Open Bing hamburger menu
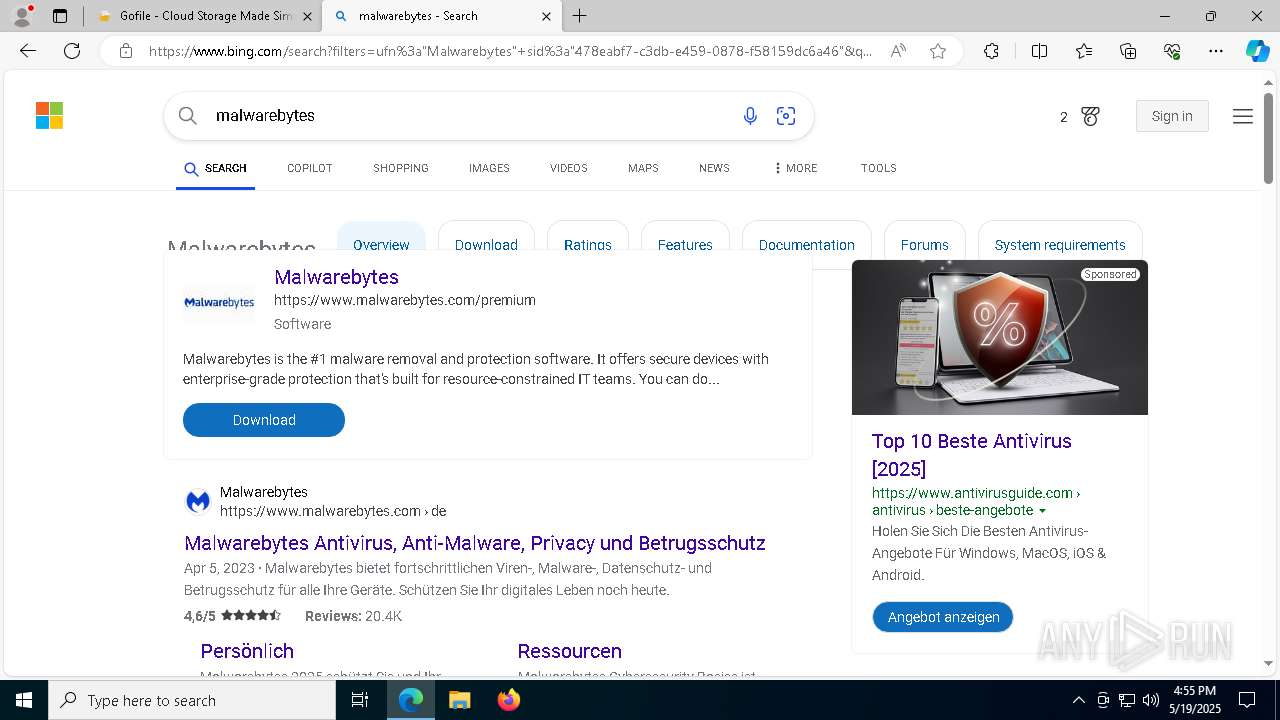Viewport: 1280px width, 720px height. pyautogui.click(x=1243, y=117)
